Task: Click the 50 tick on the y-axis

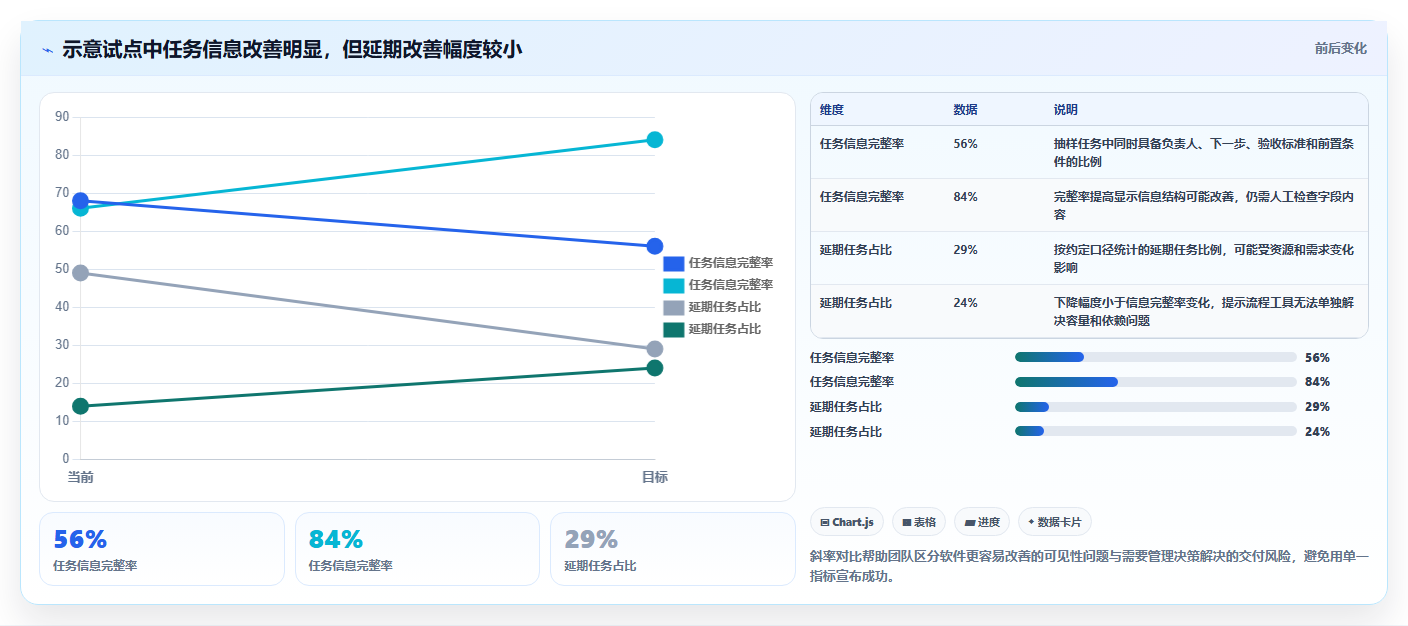Action: pos(62,269)
